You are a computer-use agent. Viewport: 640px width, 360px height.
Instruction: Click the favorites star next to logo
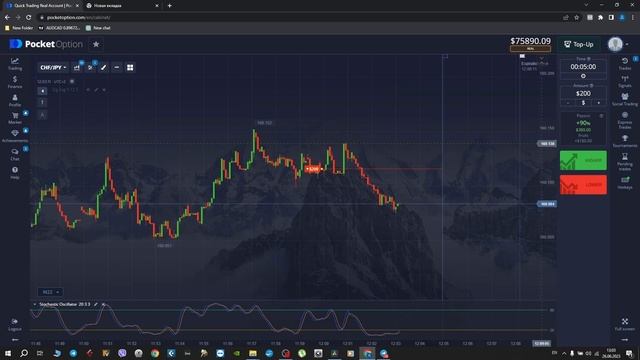pos(96,44)
